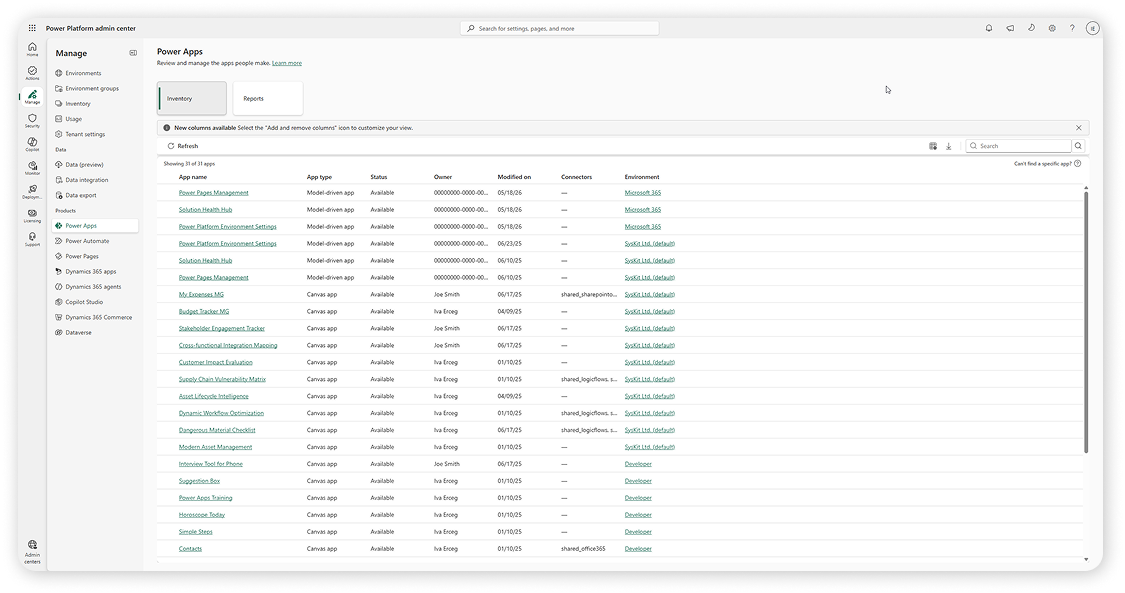
Task: Open Actions in the left rail
Action: [32, 73]
